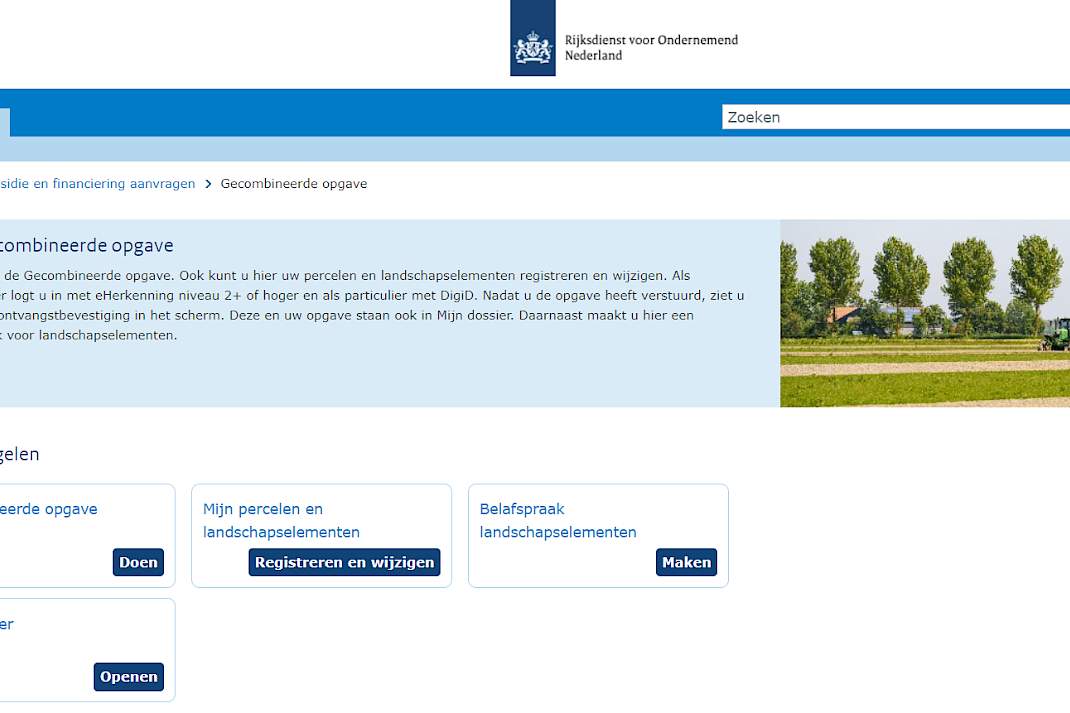The width and height of the screenshot is (1070, 713).
Task: Open the 'eerde opgave' card link
Action: (48, 509)
